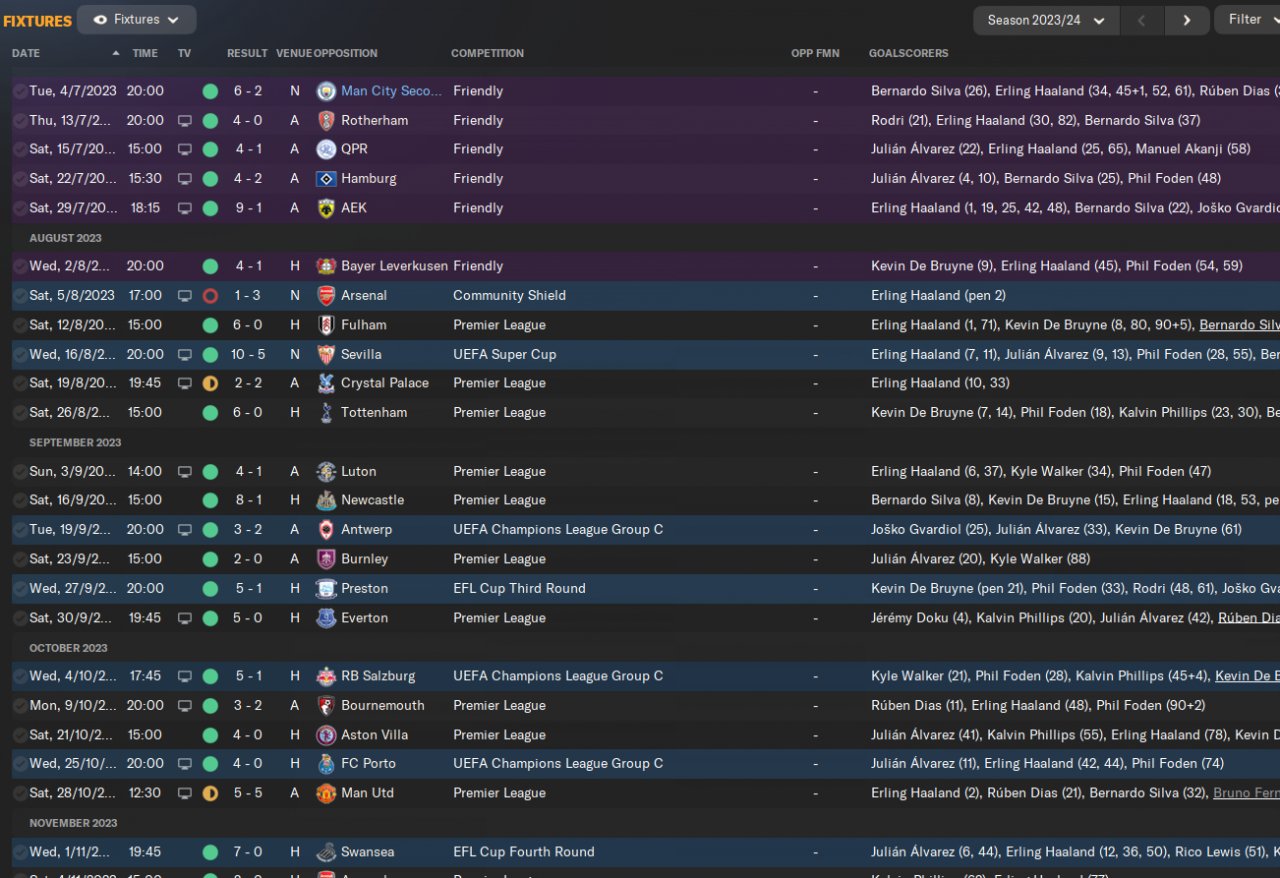Select the 10 - 5 Sevilla result
This screenshot has width=1280, height=878.
tap(248, 354)
